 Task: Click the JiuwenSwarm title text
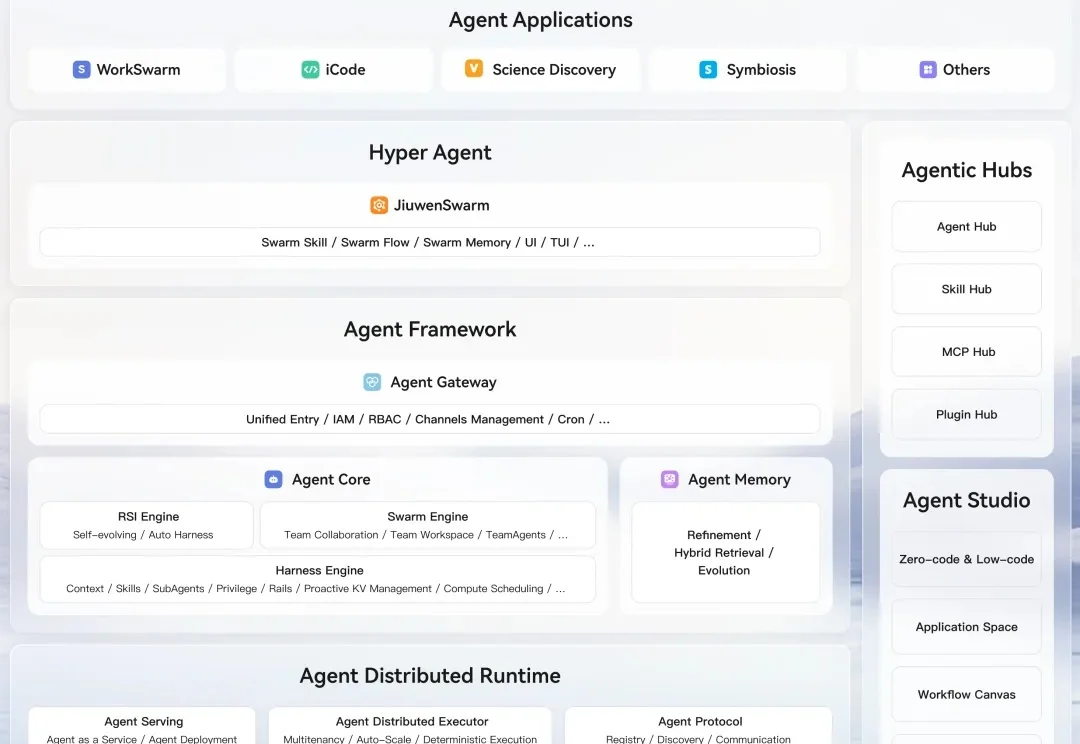pos(442,205)
